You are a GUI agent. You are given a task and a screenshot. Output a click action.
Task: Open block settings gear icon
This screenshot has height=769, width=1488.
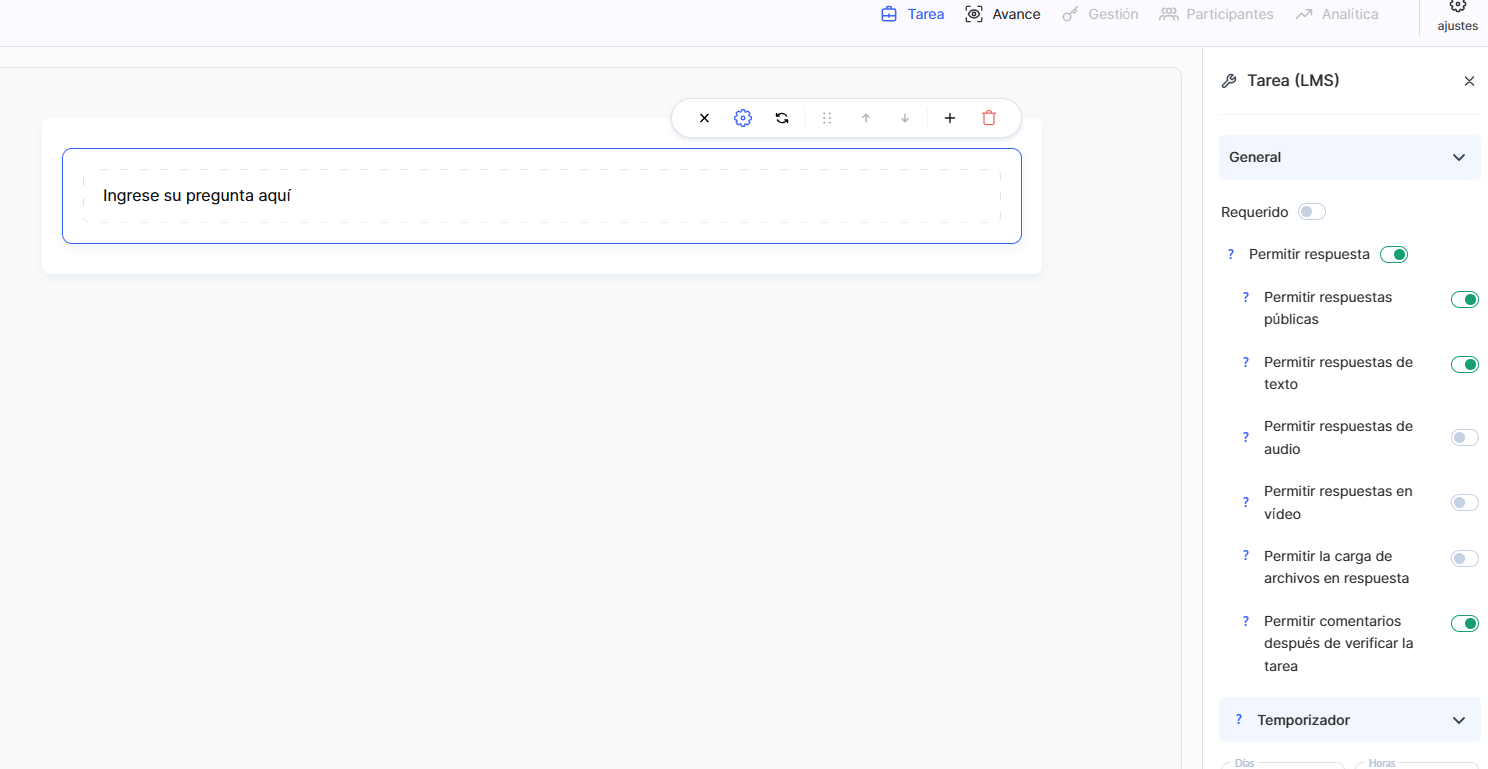(742, 118)
